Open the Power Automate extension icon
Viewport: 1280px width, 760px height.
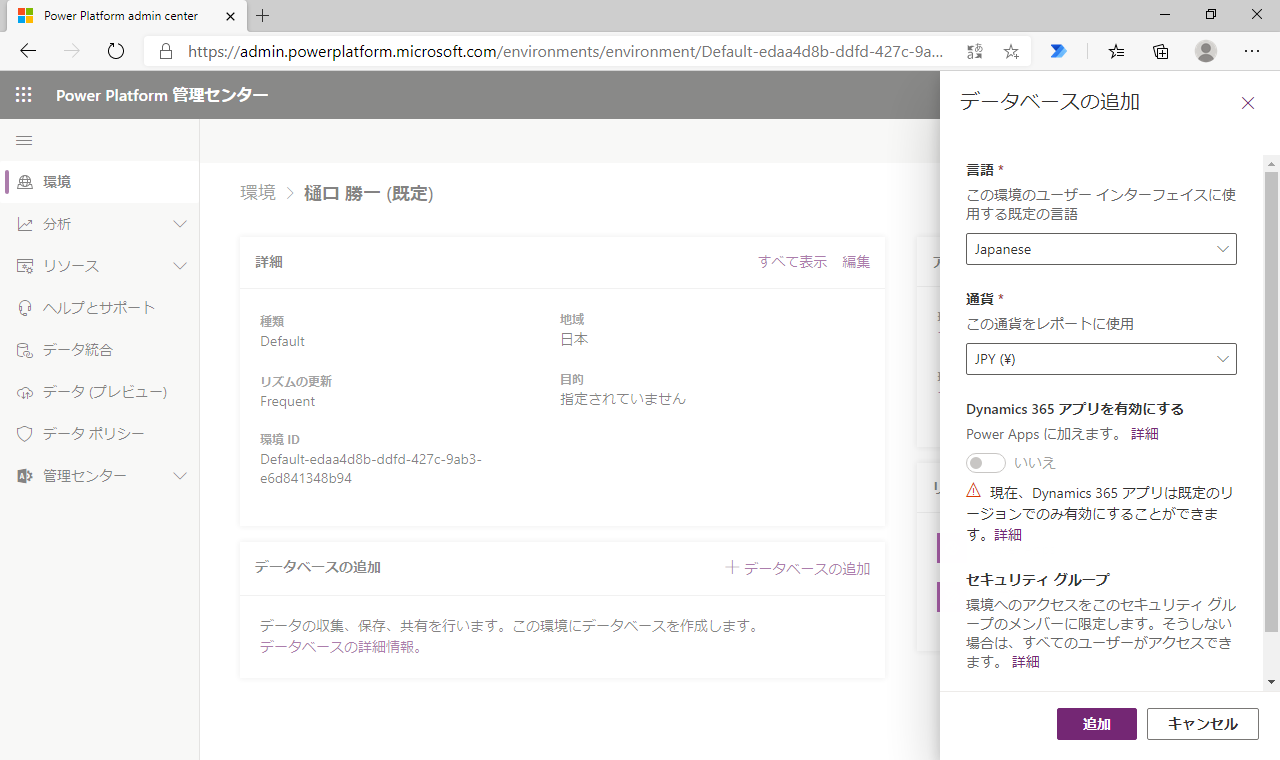click(1058, 51)
